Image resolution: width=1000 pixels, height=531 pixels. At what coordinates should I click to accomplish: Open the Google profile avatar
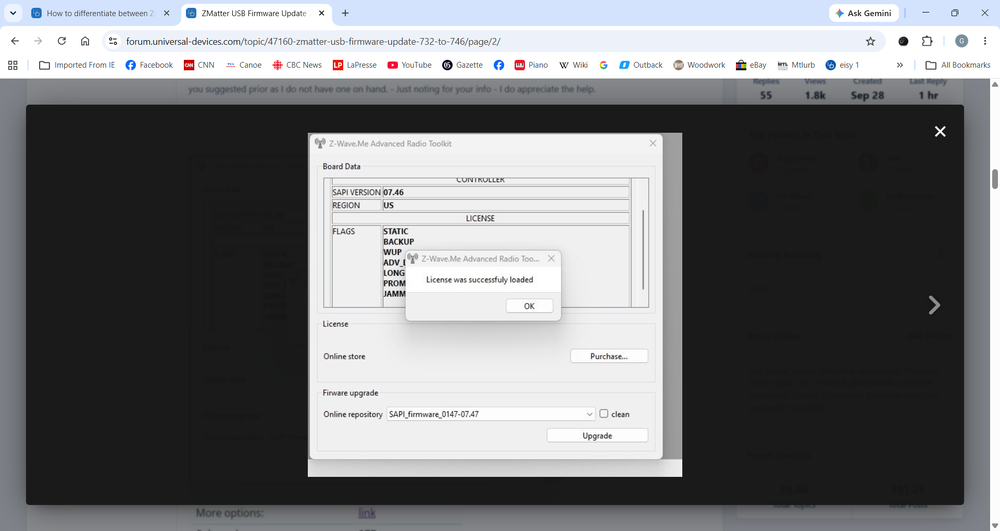click(x=962, y=41)
